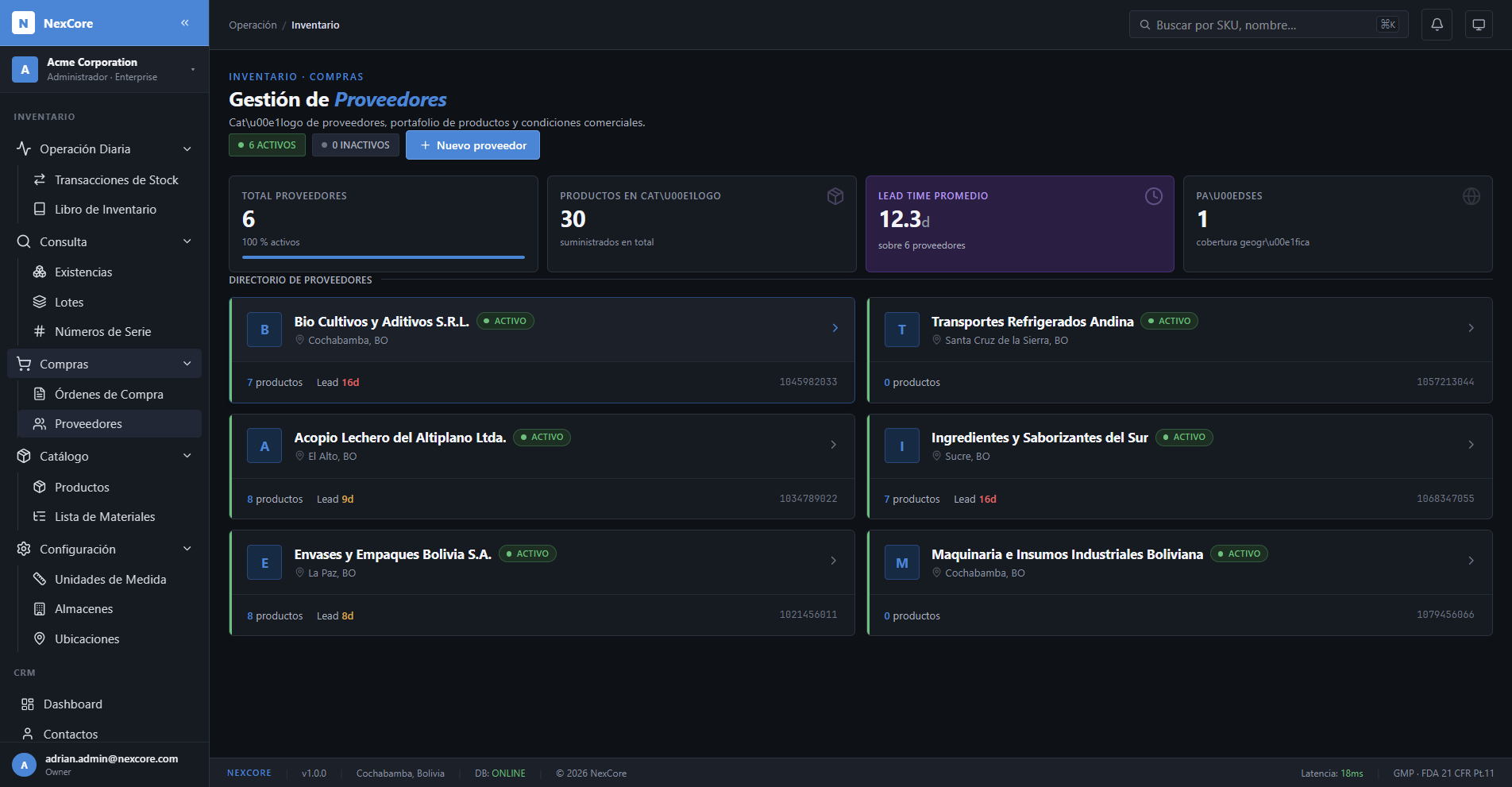This screenshot has width=1512, height=787.
Task: Click Nuevo proveedor button
Action: point(472,145)
